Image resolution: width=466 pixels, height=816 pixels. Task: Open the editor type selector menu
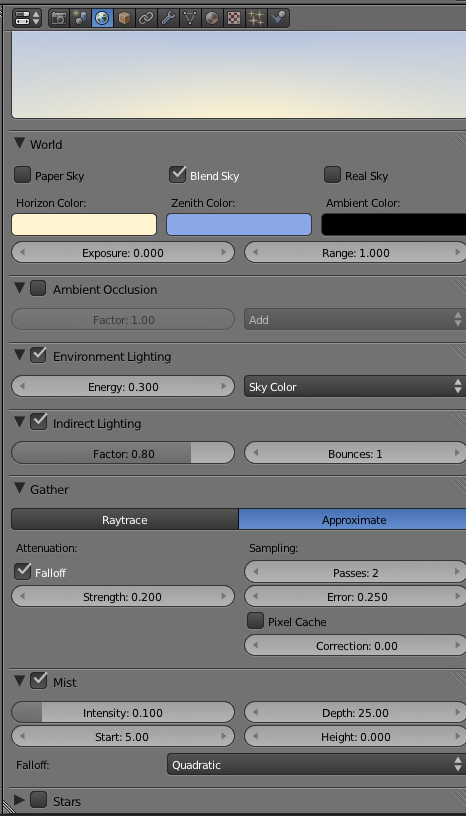pos(27,18)
